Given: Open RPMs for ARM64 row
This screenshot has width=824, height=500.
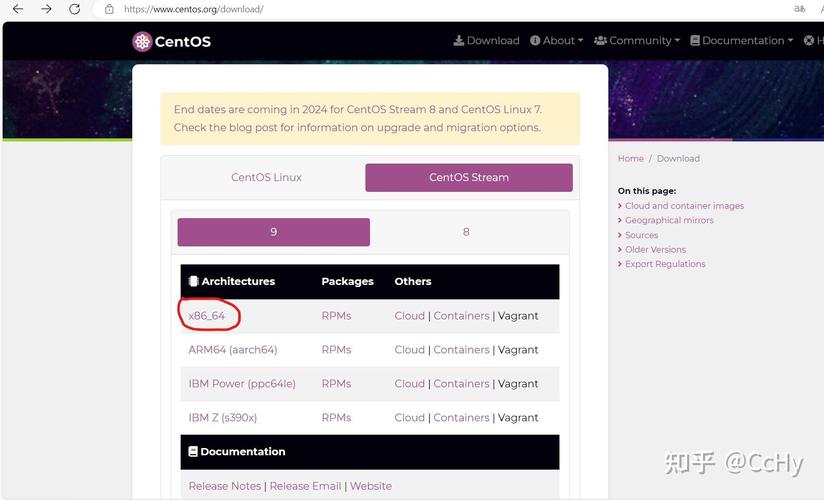Looking at the screenshot, I should tap(336, 350).
